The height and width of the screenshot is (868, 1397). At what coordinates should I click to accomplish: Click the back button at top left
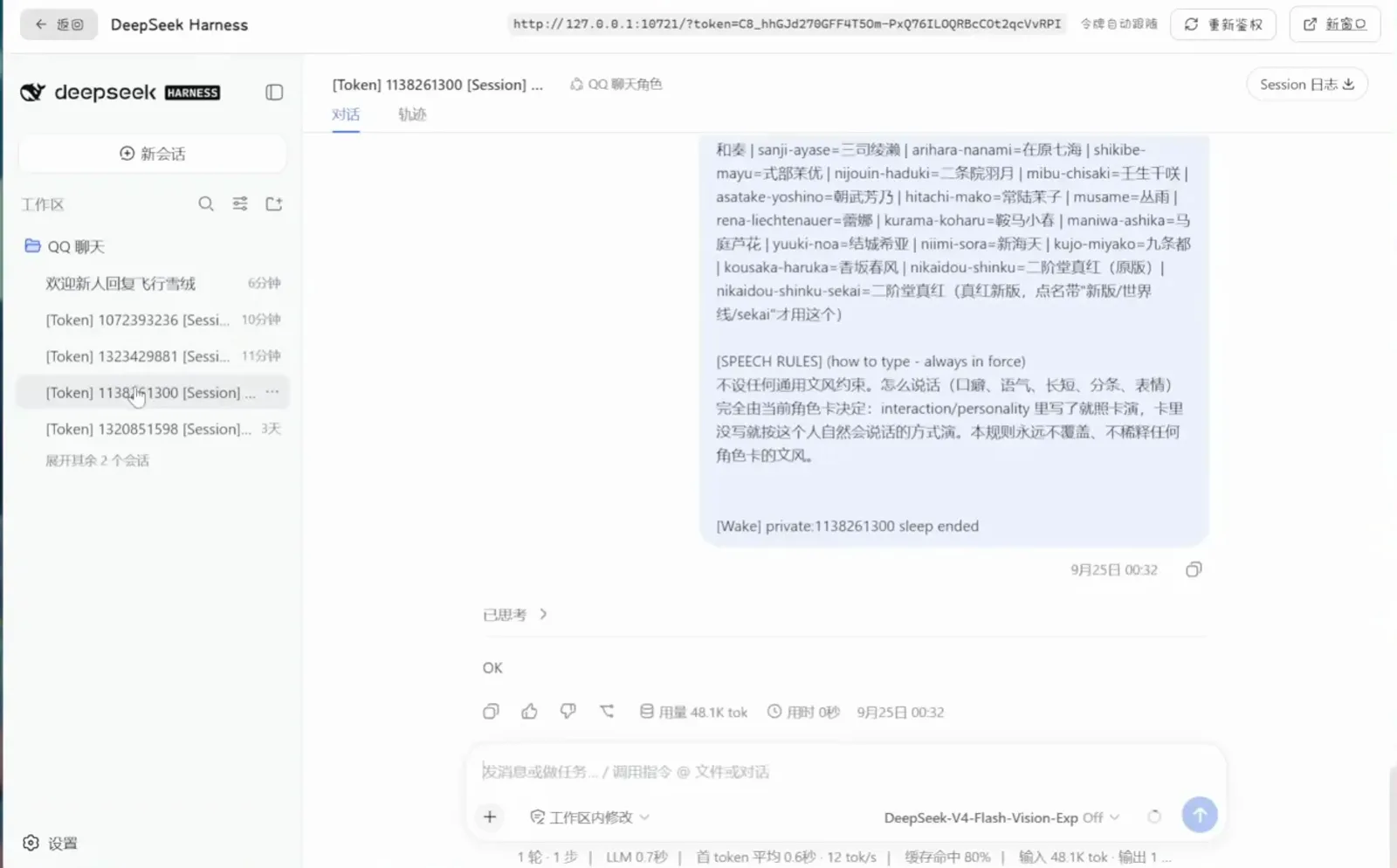tap(58, 24)
